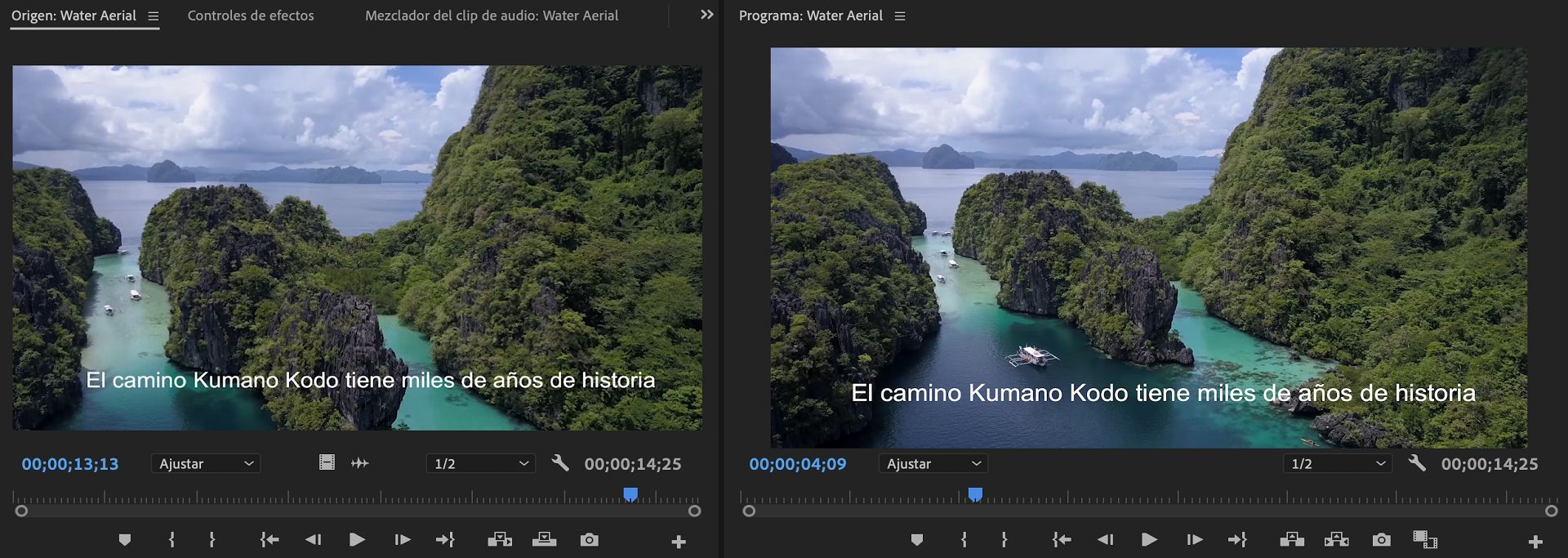
Task: Mark In point in Program monitor
Action: pyautogui.click(x=964, y=540)
